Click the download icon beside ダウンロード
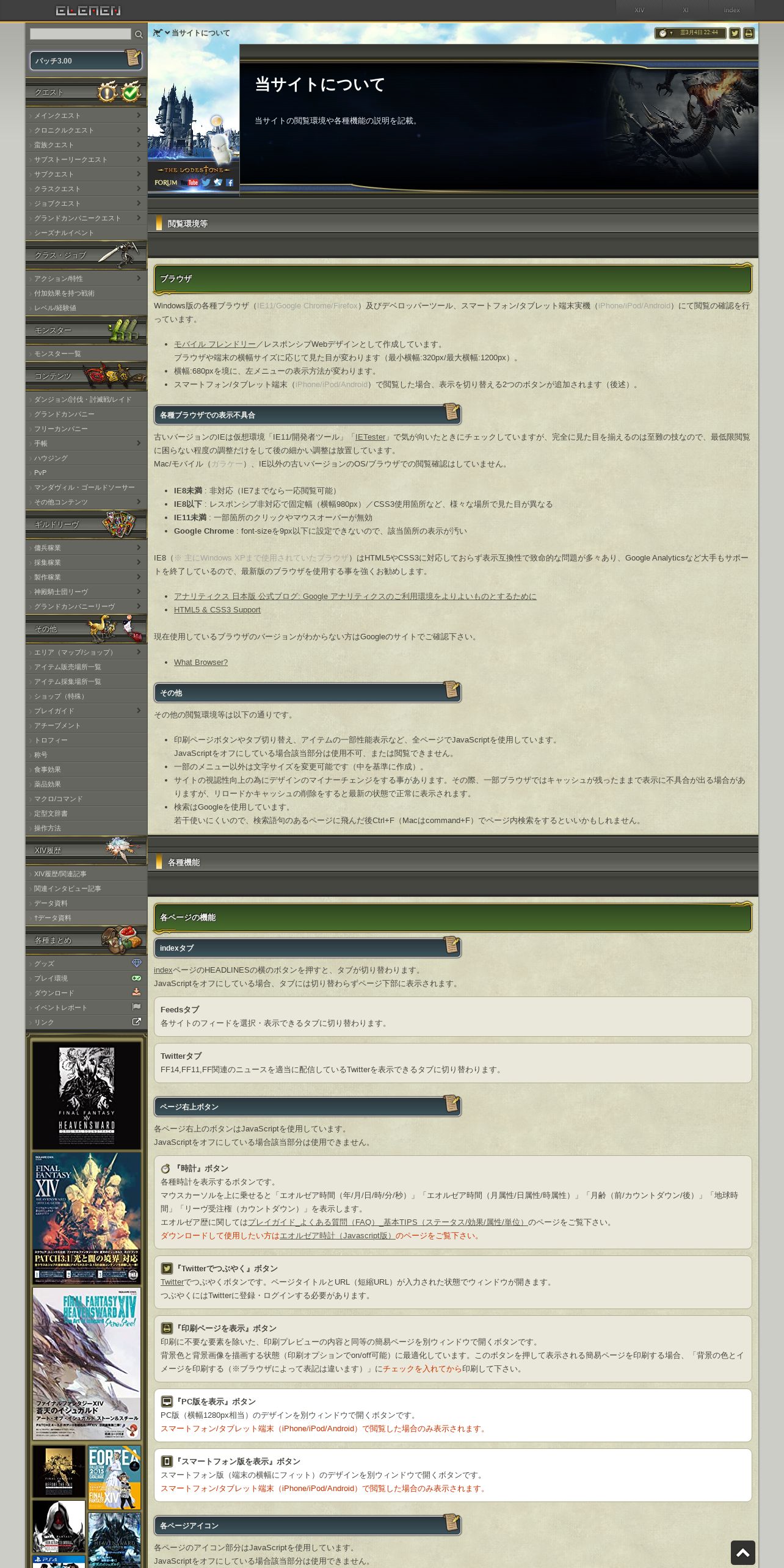784x1568 pixels. (x=137, y=992)
